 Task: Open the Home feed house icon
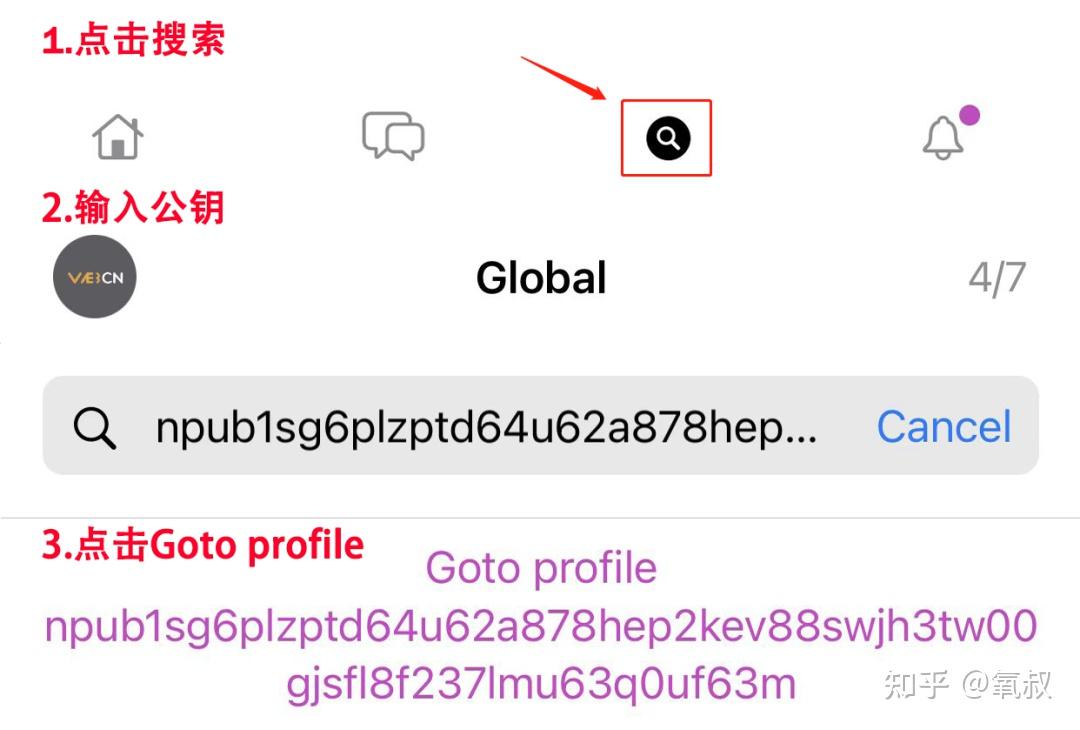click(118, 136)
